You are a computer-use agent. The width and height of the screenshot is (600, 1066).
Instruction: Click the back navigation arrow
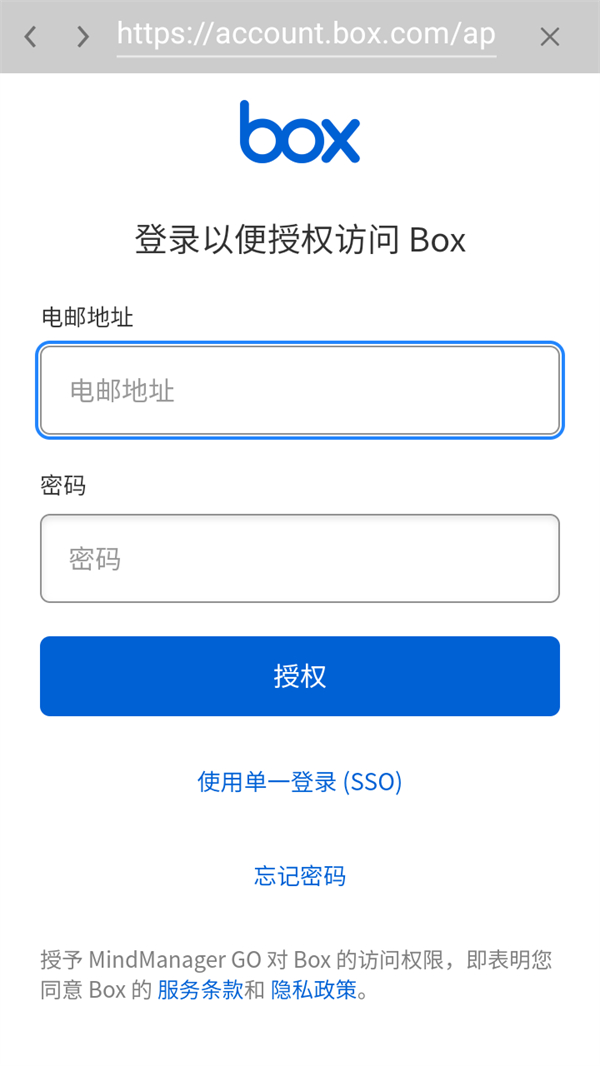(30, 36)
